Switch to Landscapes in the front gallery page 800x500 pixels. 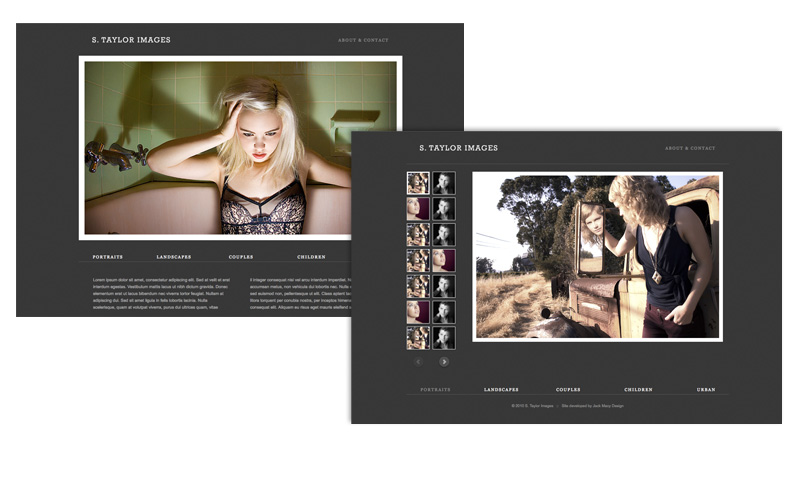(x=501, y=389)
